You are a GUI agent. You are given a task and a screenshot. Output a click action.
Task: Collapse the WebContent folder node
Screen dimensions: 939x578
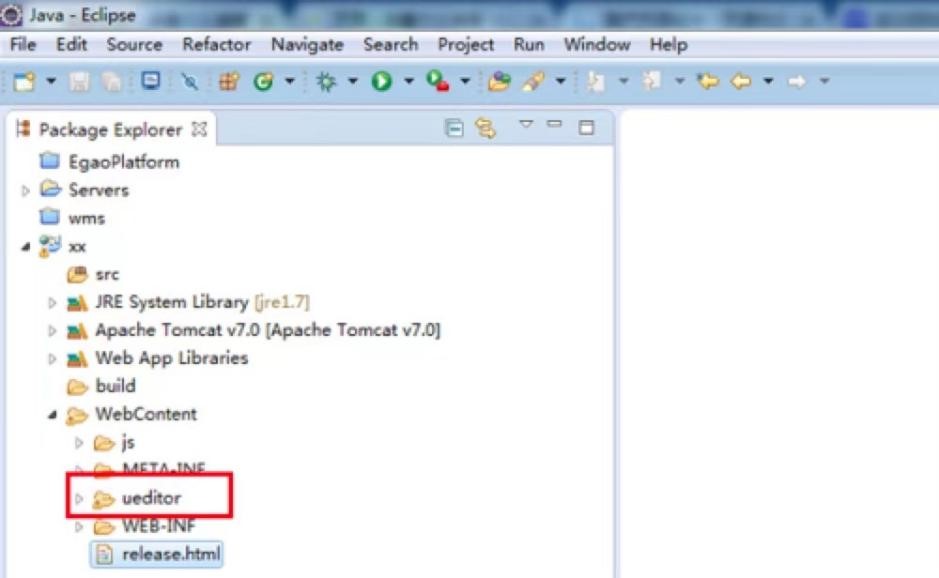click(x=52, y=414)
